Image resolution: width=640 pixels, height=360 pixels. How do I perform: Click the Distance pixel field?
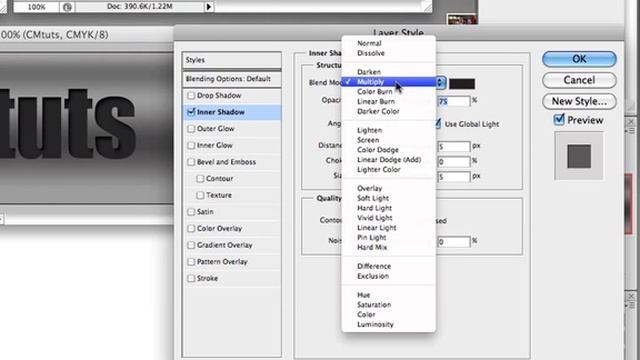coord(453,146)
